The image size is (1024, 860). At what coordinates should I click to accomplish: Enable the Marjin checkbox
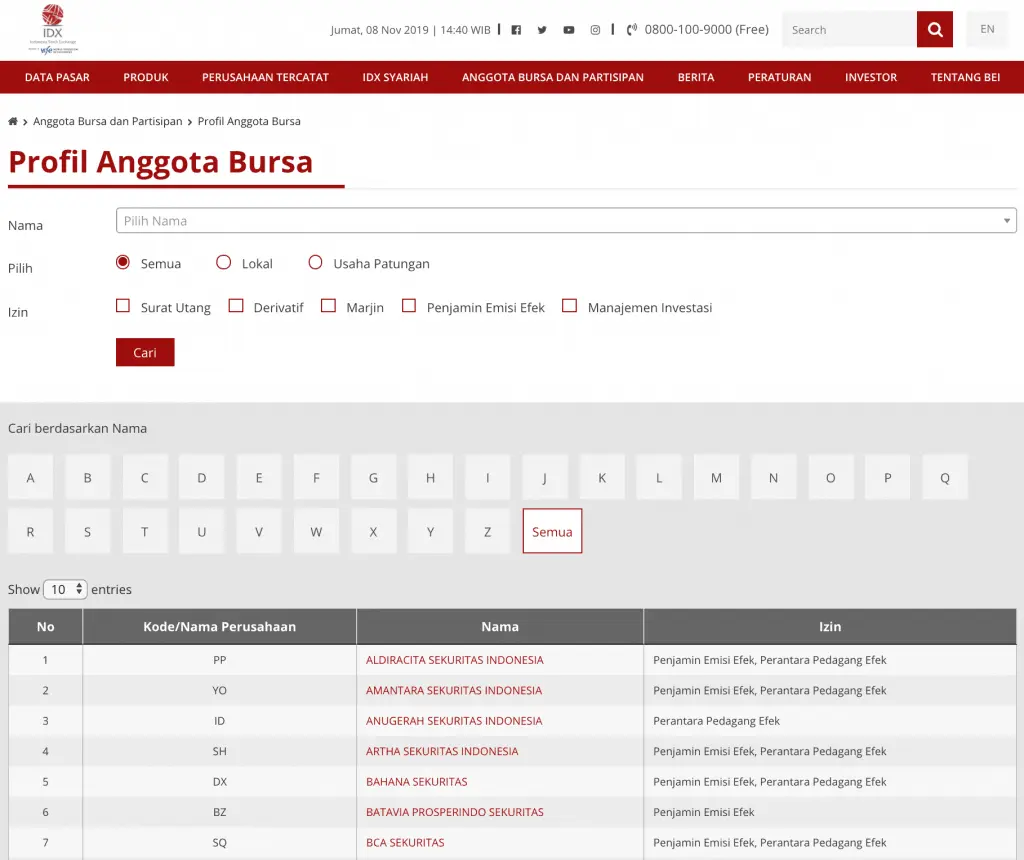(x=328, y=305)
